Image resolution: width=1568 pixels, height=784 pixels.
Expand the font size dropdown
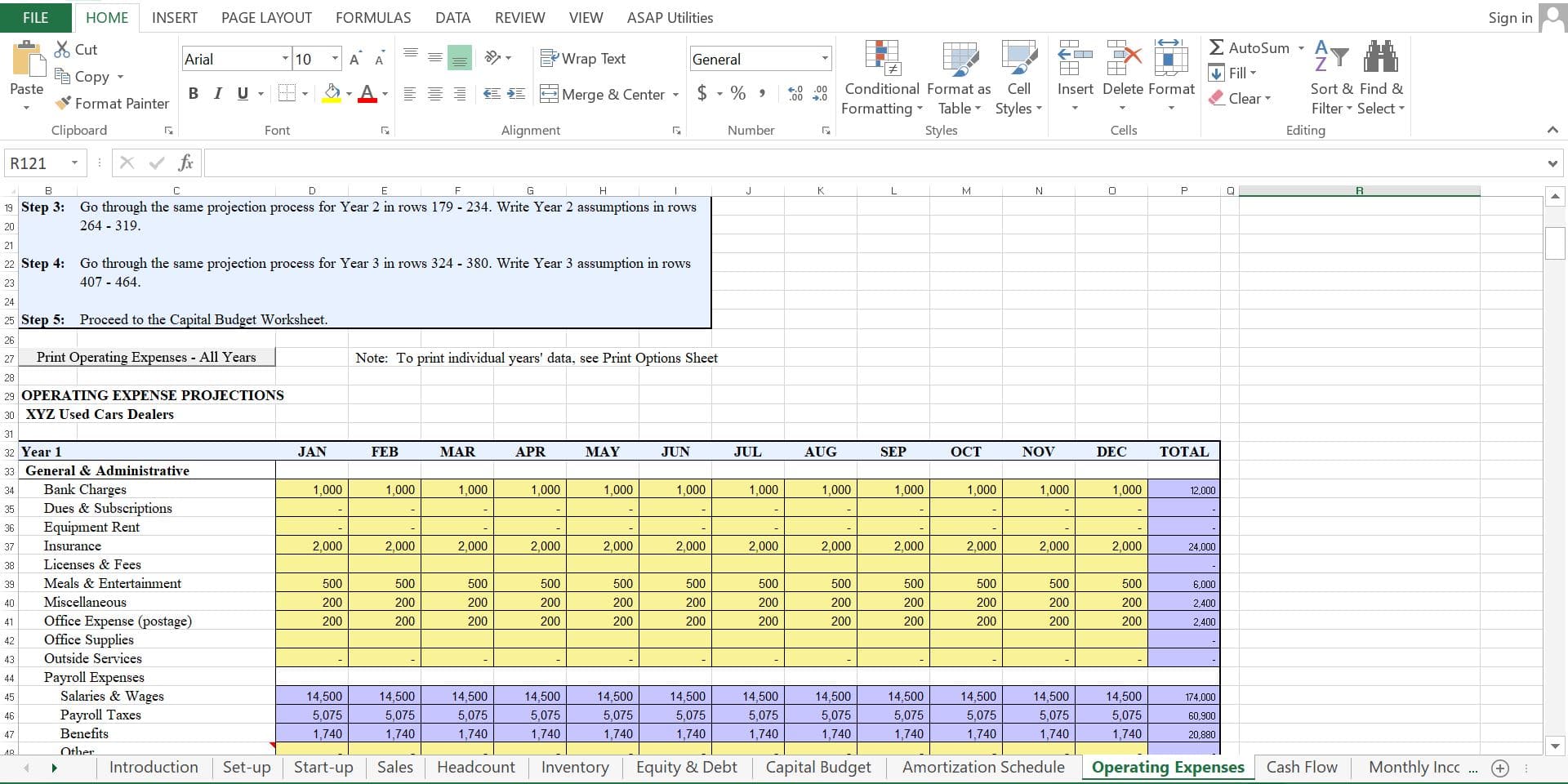click(x=334, y=58)
